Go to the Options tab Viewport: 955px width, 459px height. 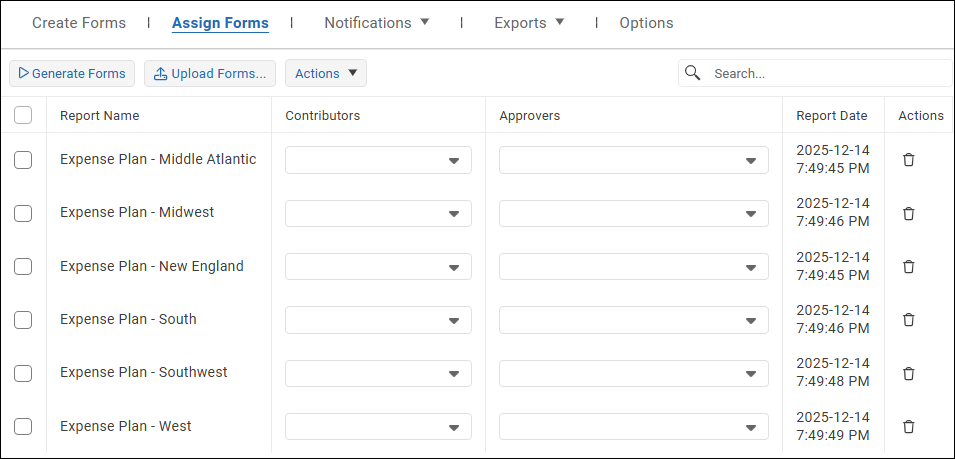[646, 23]
